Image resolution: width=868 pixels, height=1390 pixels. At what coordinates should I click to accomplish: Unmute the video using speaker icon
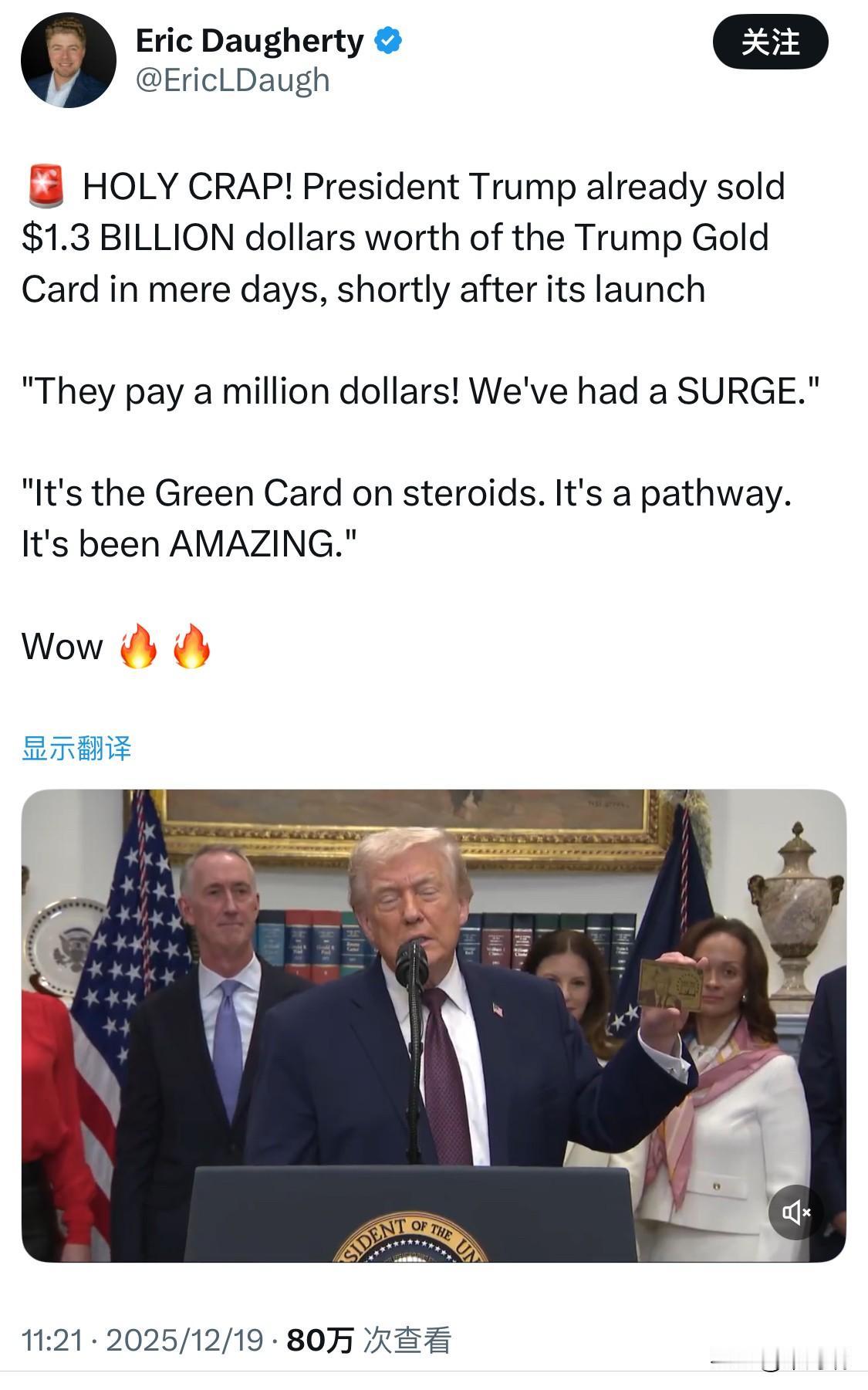tap(796, 1212)
